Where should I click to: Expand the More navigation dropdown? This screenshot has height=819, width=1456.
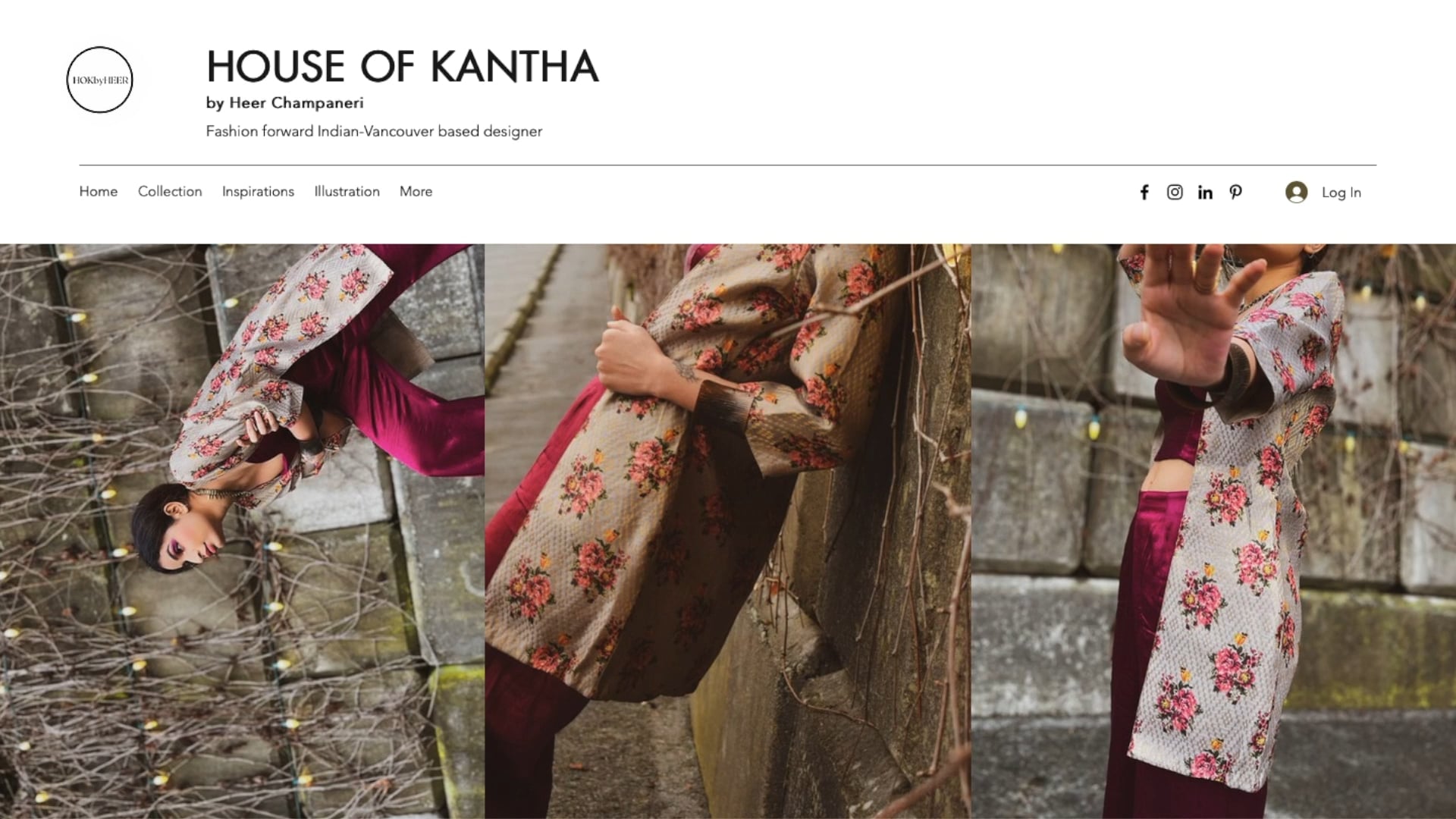point(416,192)
